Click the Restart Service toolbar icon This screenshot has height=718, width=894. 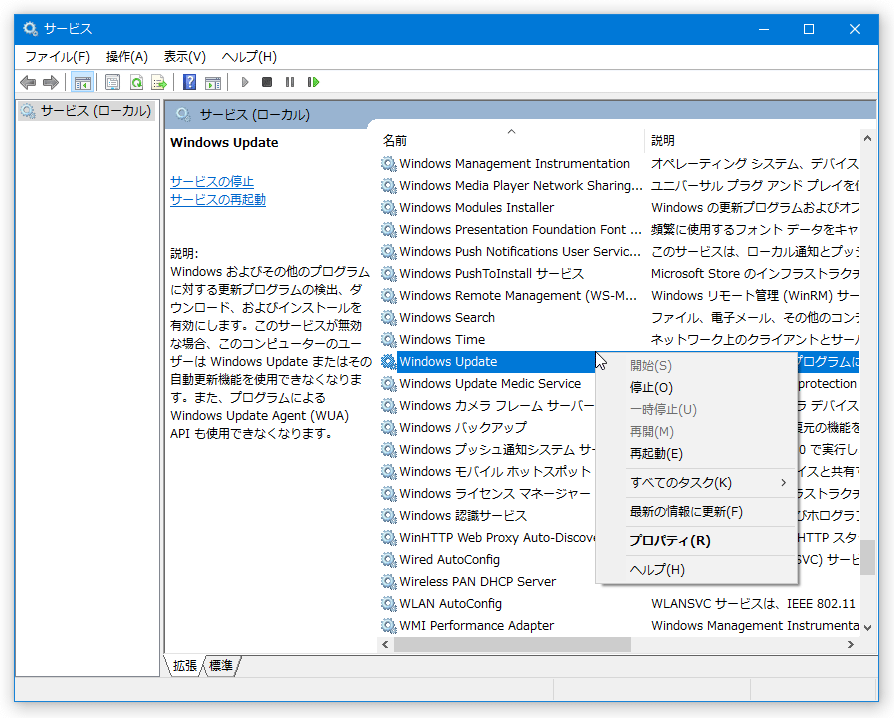click(313, 83)
